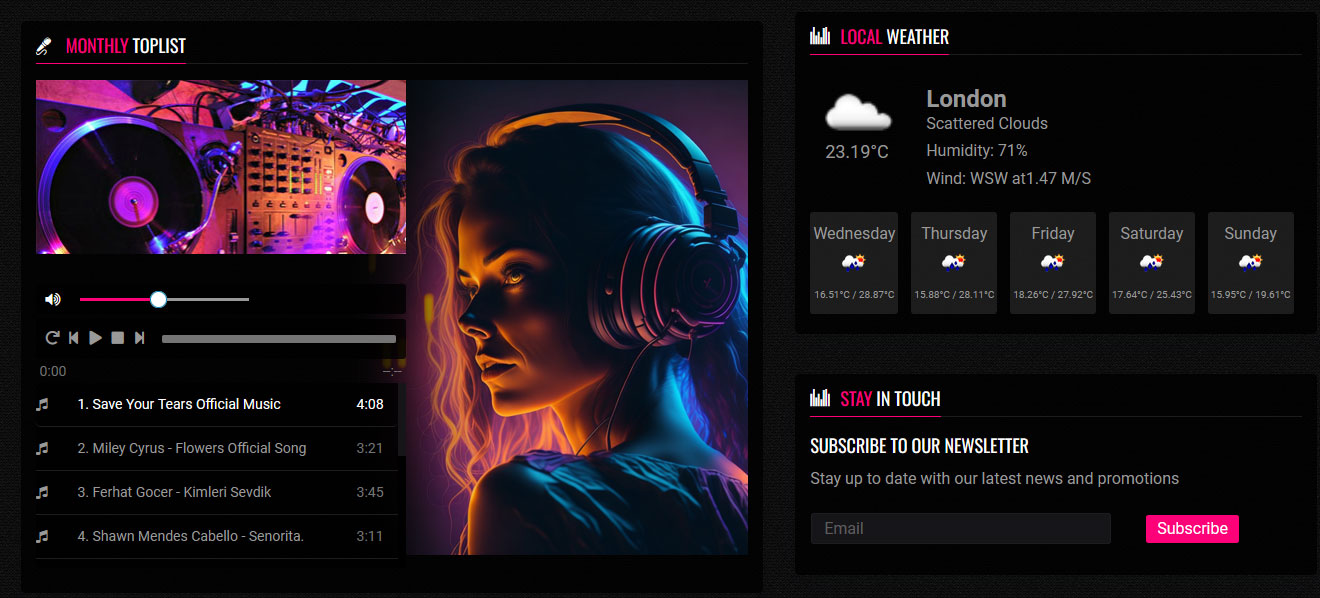Click the DJ turntable thumbnail image
Screen dimensions: 1320x598
[x=221, y=167]
